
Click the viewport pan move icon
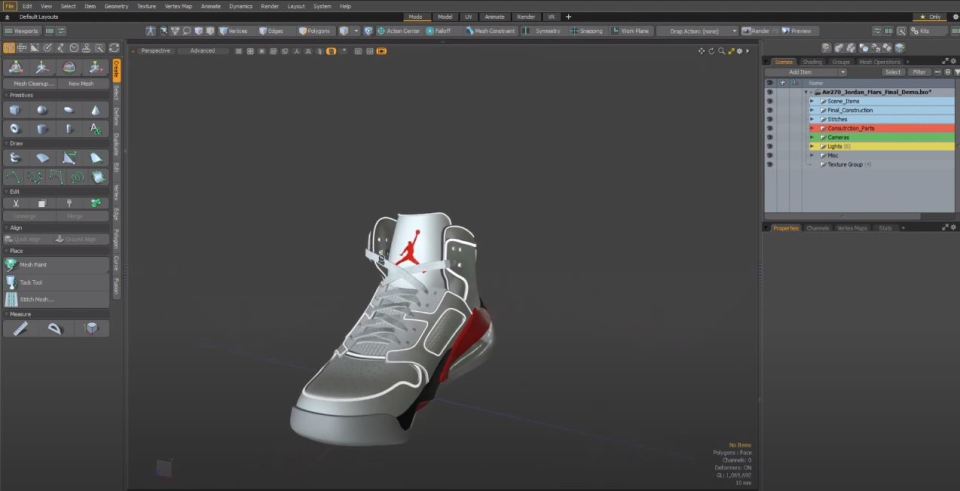coord(702,51)
